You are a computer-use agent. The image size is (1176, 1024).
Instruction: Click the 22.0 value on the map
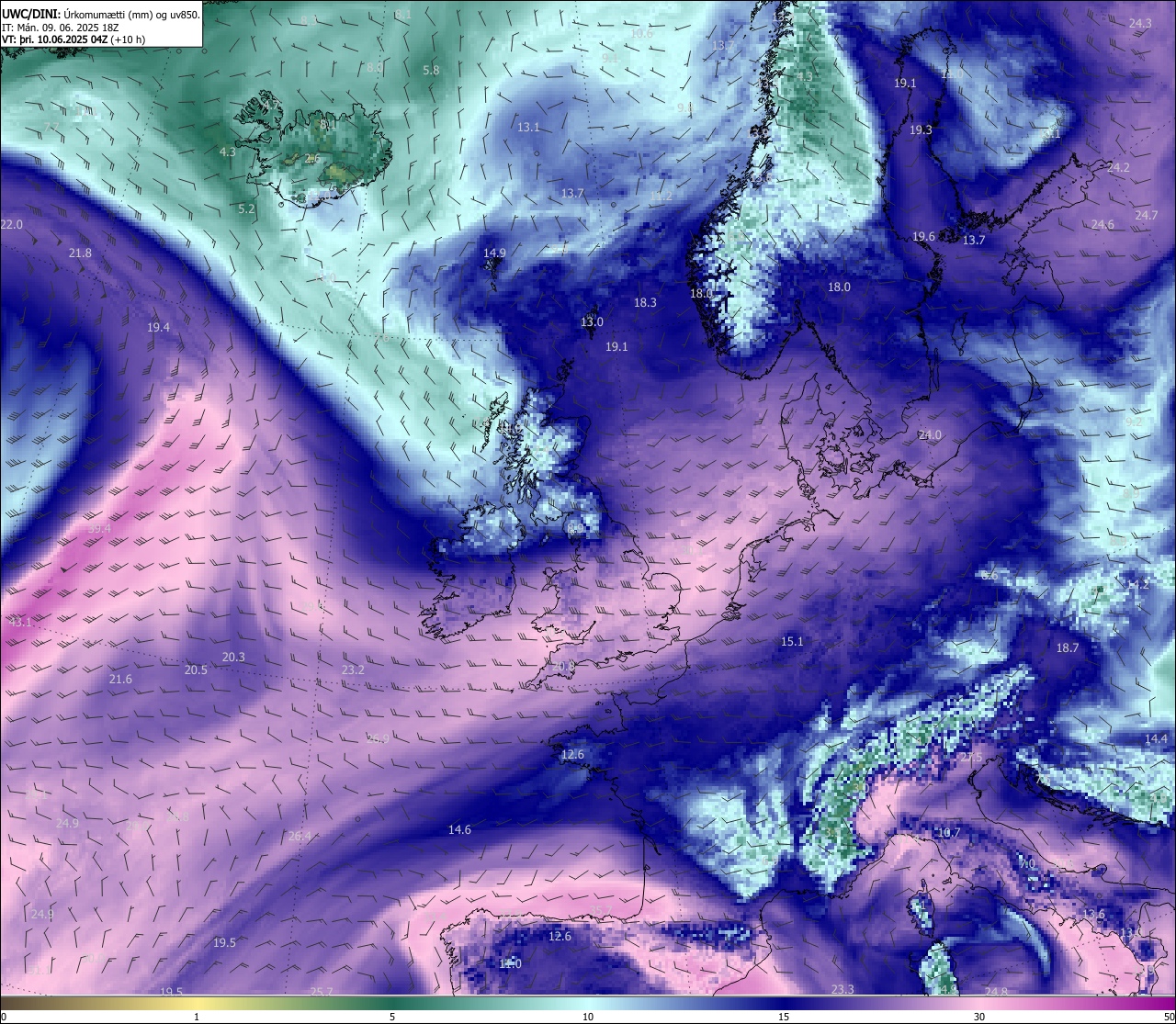pyautogui.click(x=12, y=224)
